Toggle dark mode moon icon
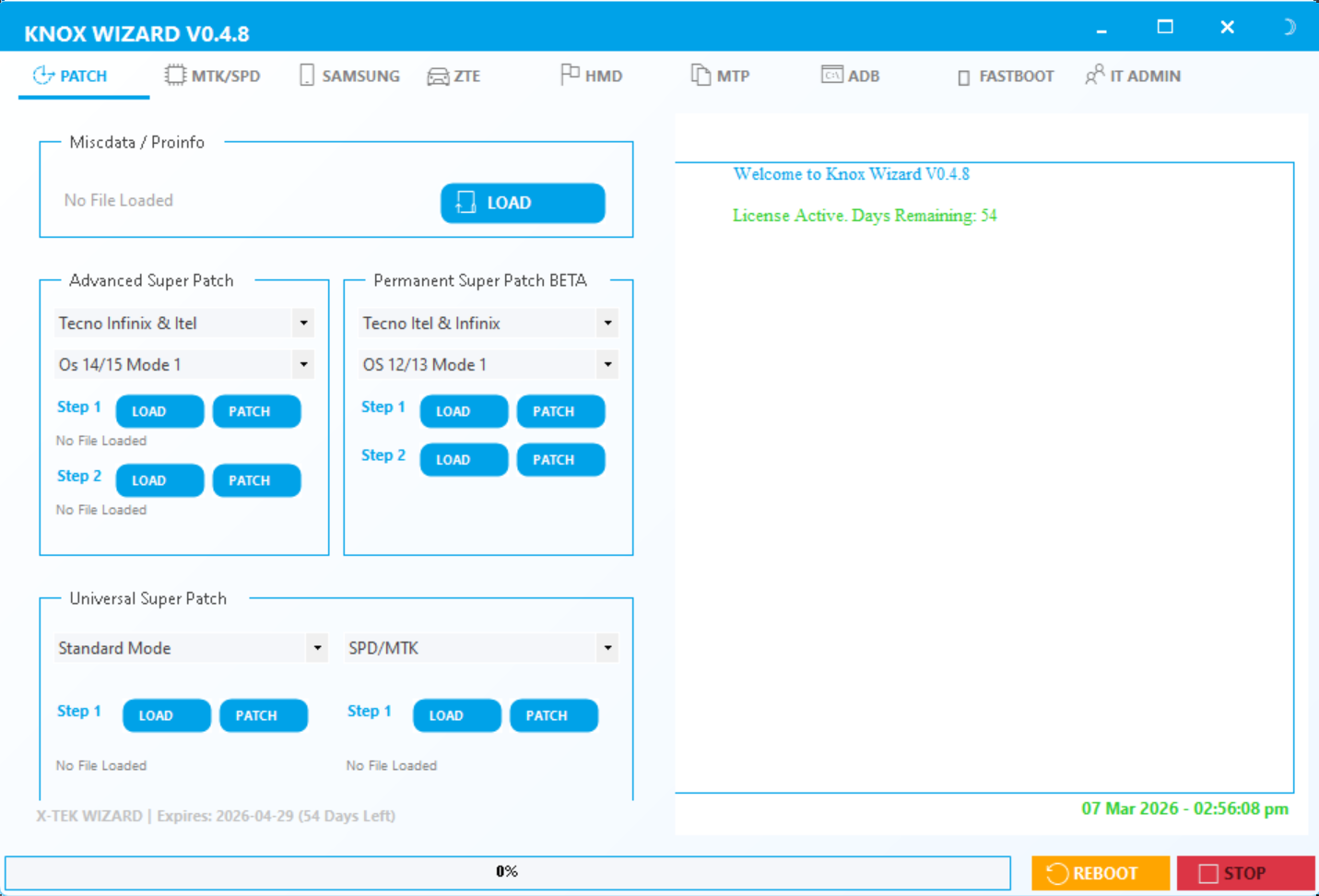 coord(1289,27)
